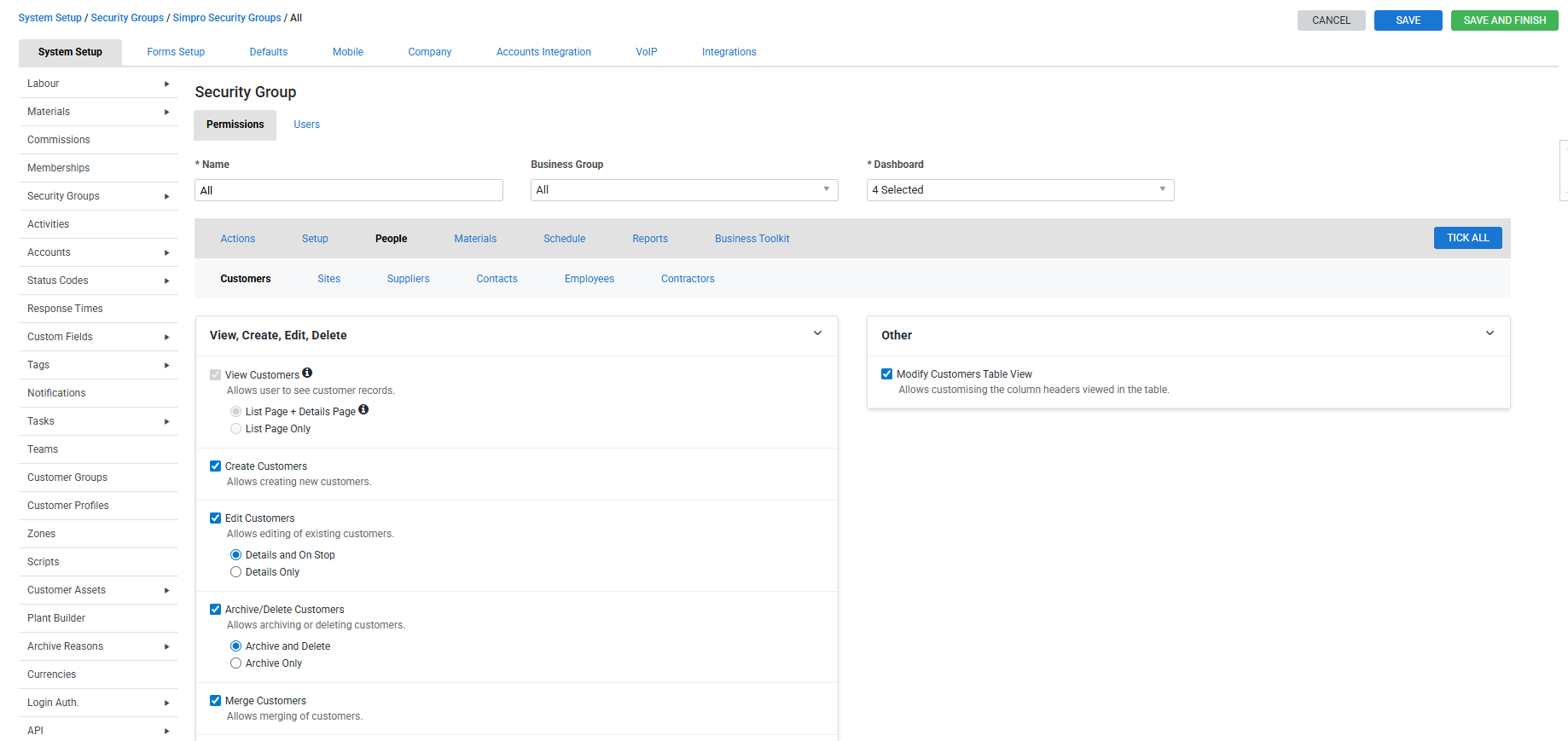Expand the Customer Assets sidebar arrow
The height and width of the screenshot is (741, 1568).
point(166,590)
